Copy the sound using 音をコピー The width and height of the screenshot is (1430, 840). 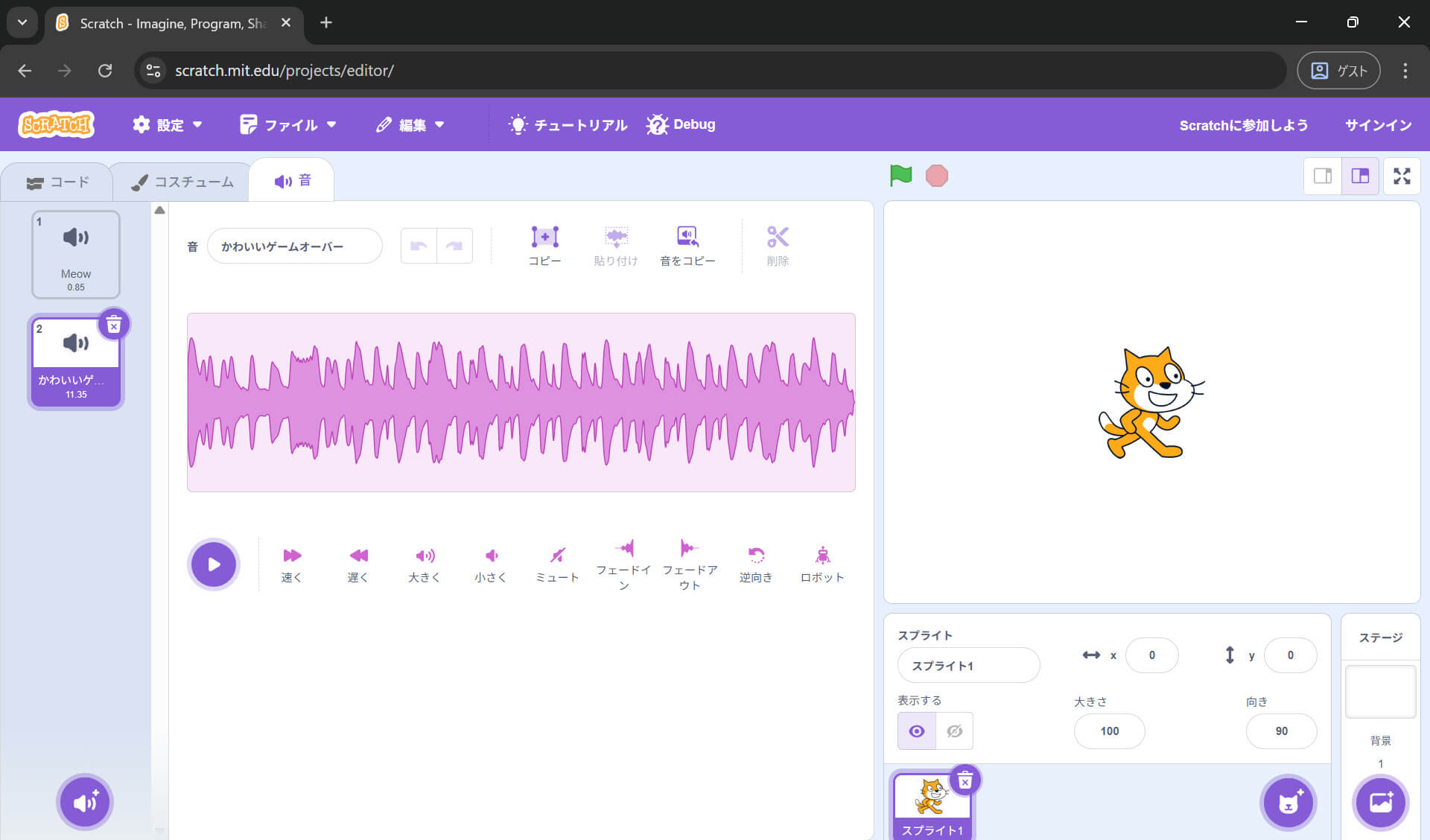coord(687,244)
